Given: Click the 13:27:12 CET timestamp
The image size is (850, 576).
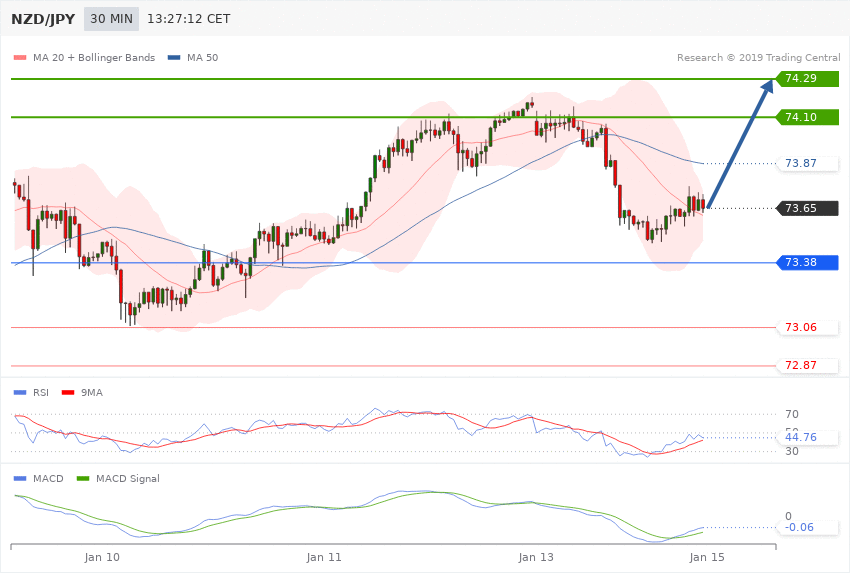Looking at the screenshot, I should pyautogui.click(x=188, y=19).
